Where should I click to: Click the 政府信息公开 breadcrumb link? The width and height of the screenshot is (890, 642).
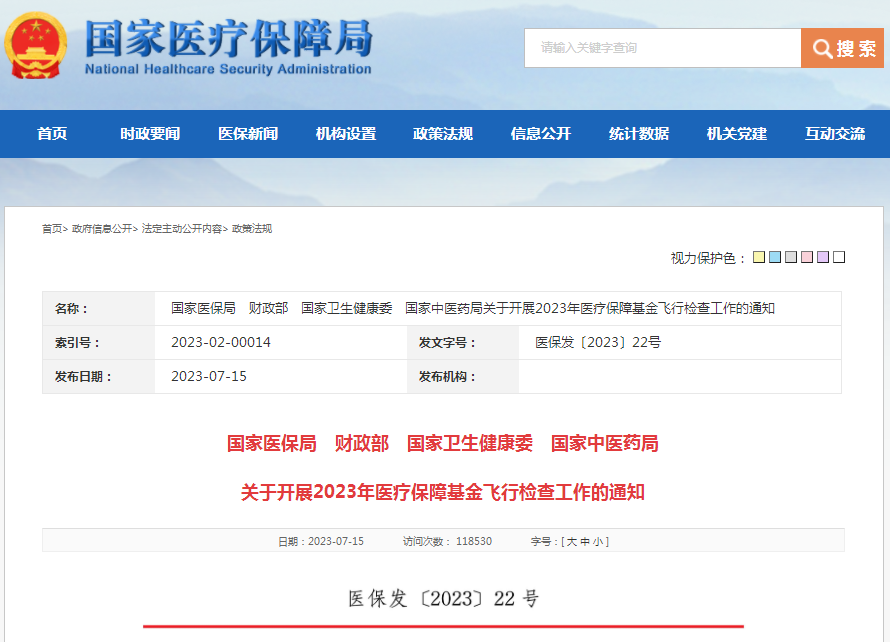(102, 229)
